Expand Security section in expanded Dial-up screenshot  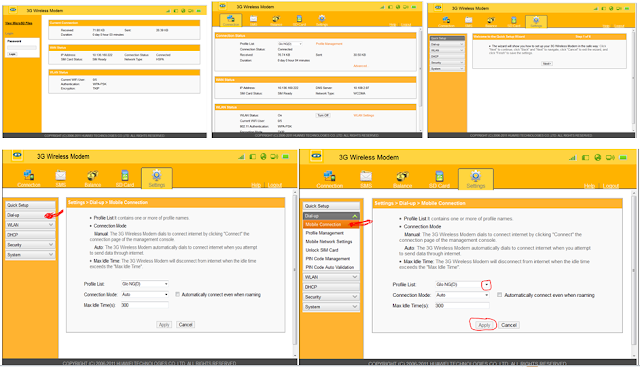tap(331, 297)
